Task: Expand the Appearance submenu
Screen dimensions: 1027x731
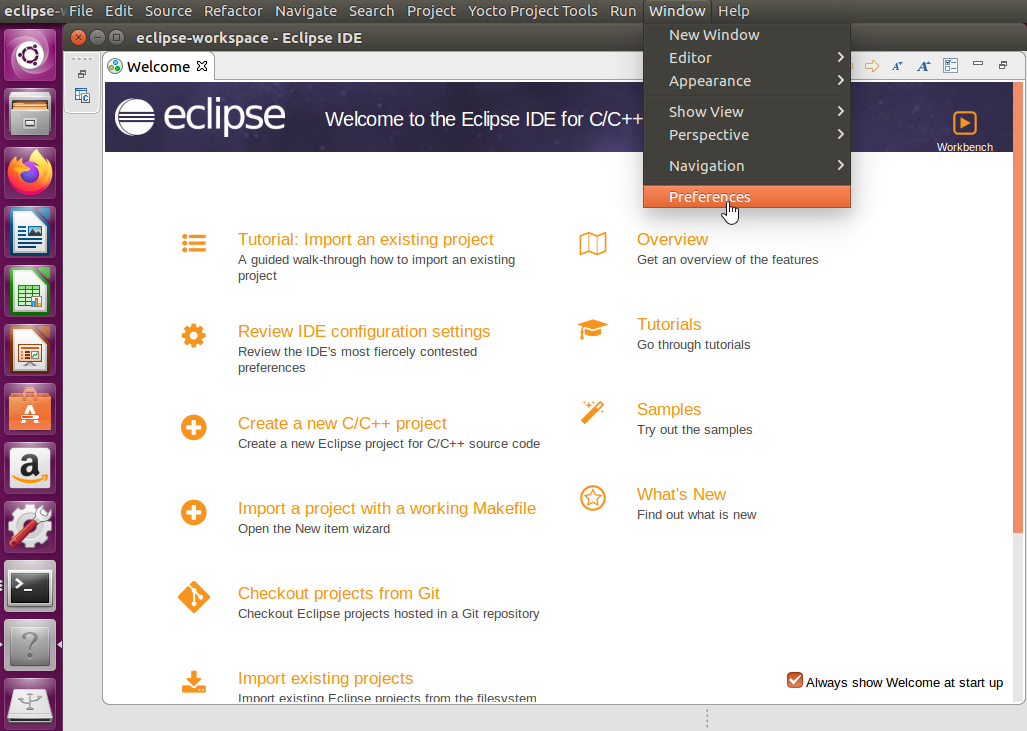Action: (x=747, y=81)
